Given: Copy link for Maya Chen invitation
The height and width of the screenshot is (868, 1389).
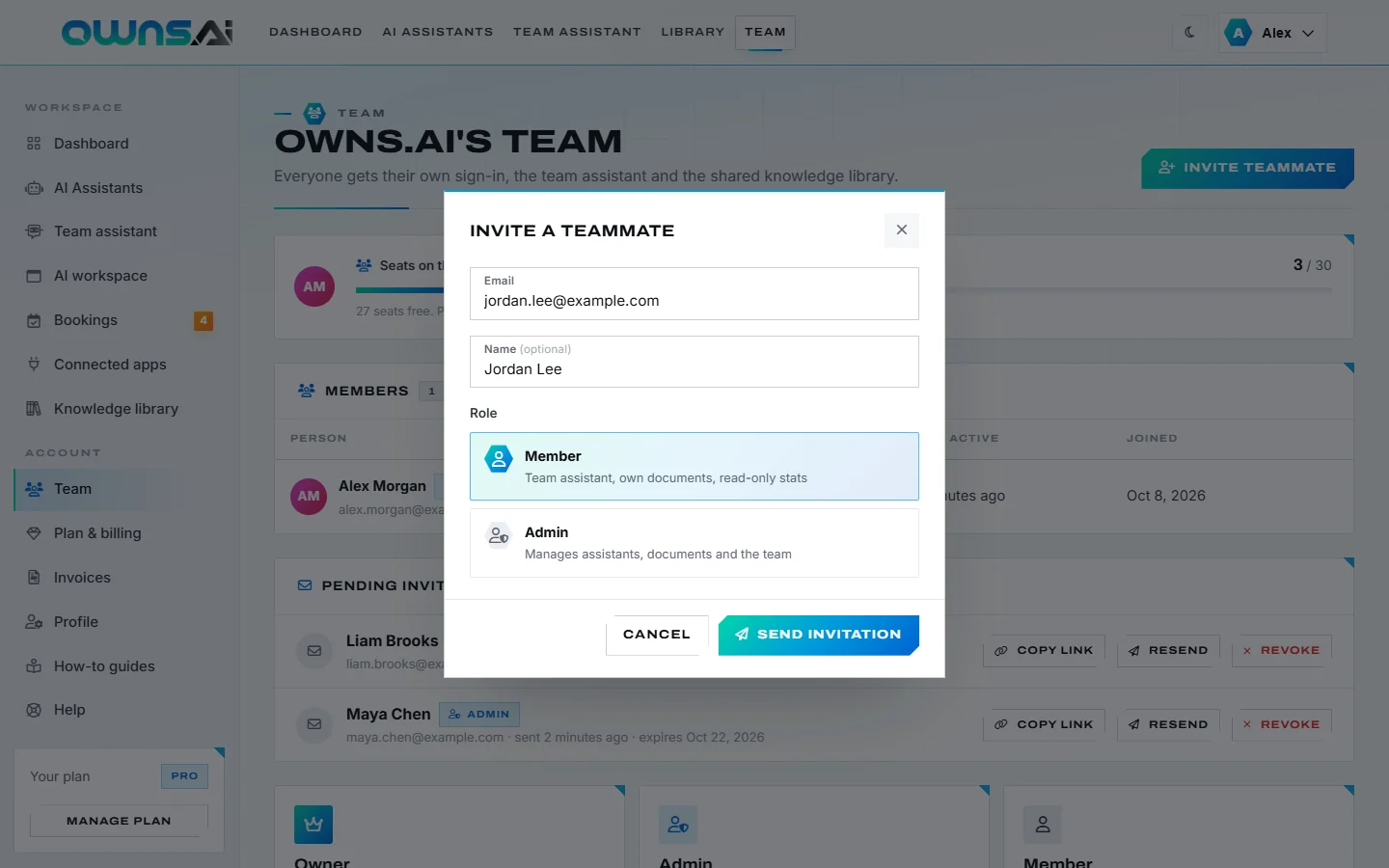Looking at the screenshot, I should [x=1044, y=724].
